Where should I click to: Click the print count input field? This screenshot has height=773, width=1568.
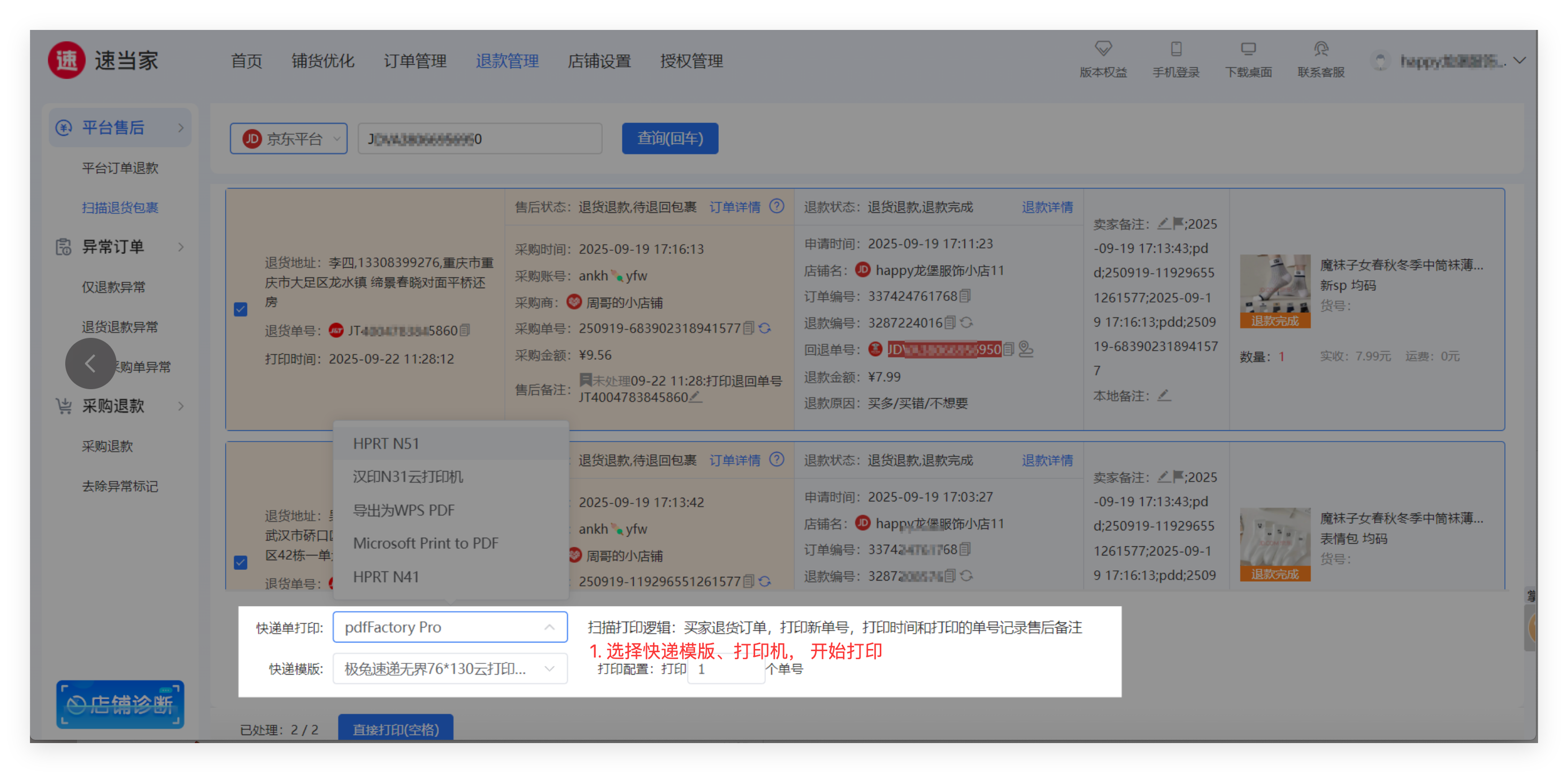(x=726, y=669)
